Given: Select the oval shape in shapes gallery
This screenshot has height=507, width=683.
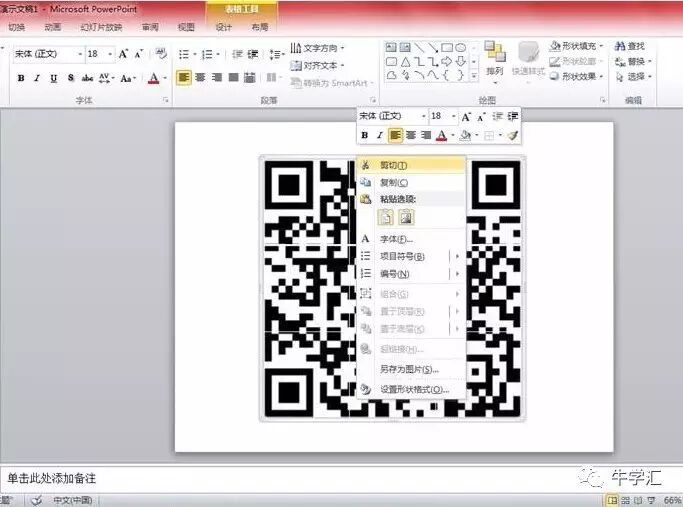Looking at the screenshot, I should coord(461,47).
